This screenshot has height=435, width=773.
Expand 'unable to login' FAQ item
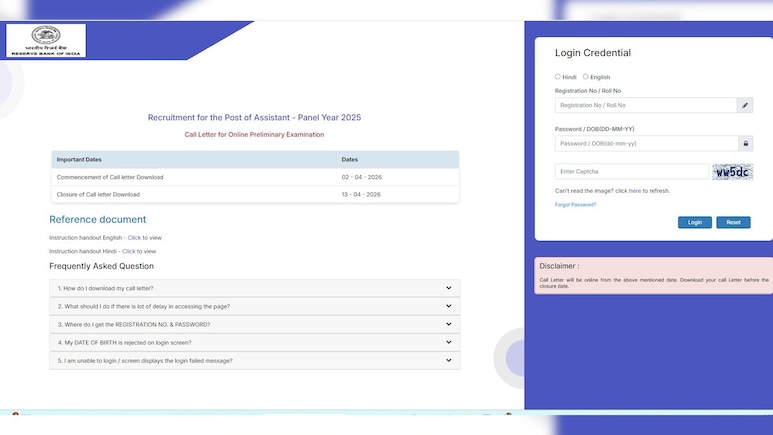coord(254,360)
